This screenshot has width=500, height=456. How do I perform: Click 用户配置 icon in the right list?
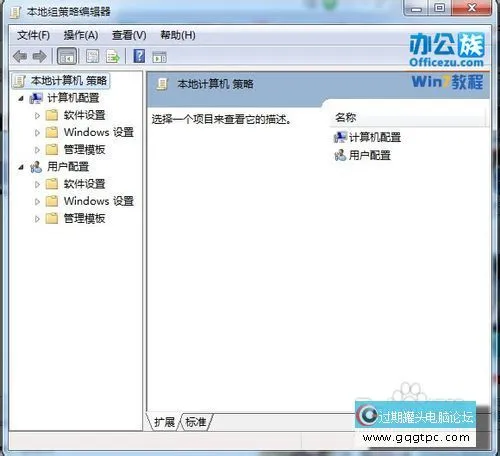[x=340, y=155]
